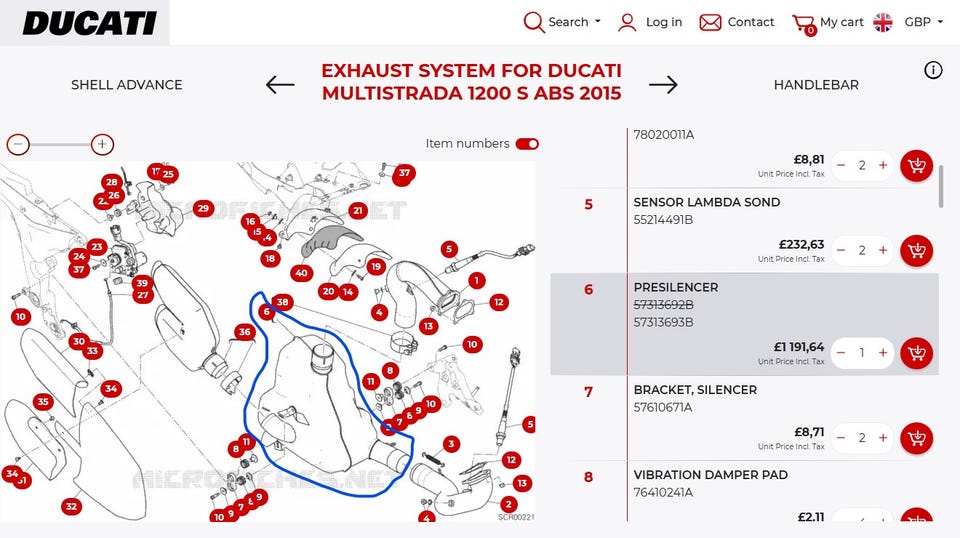The width and height of the screenshot is (960, 538).
Task: Select diagram marker 1
Action: 476,281
